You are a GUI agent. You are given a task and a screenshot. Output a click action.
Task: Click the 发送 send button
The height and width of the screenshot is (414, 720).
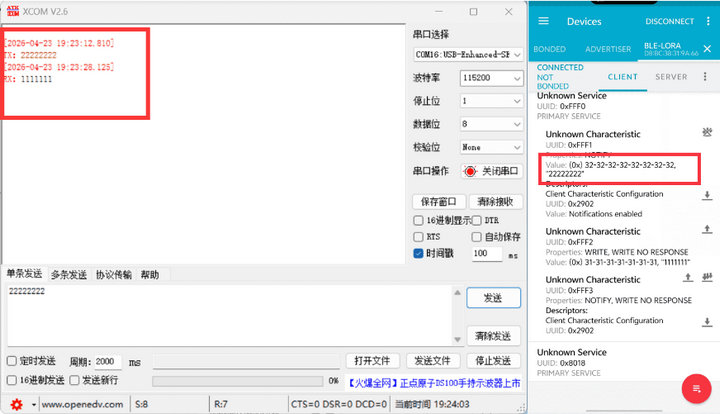494,298
